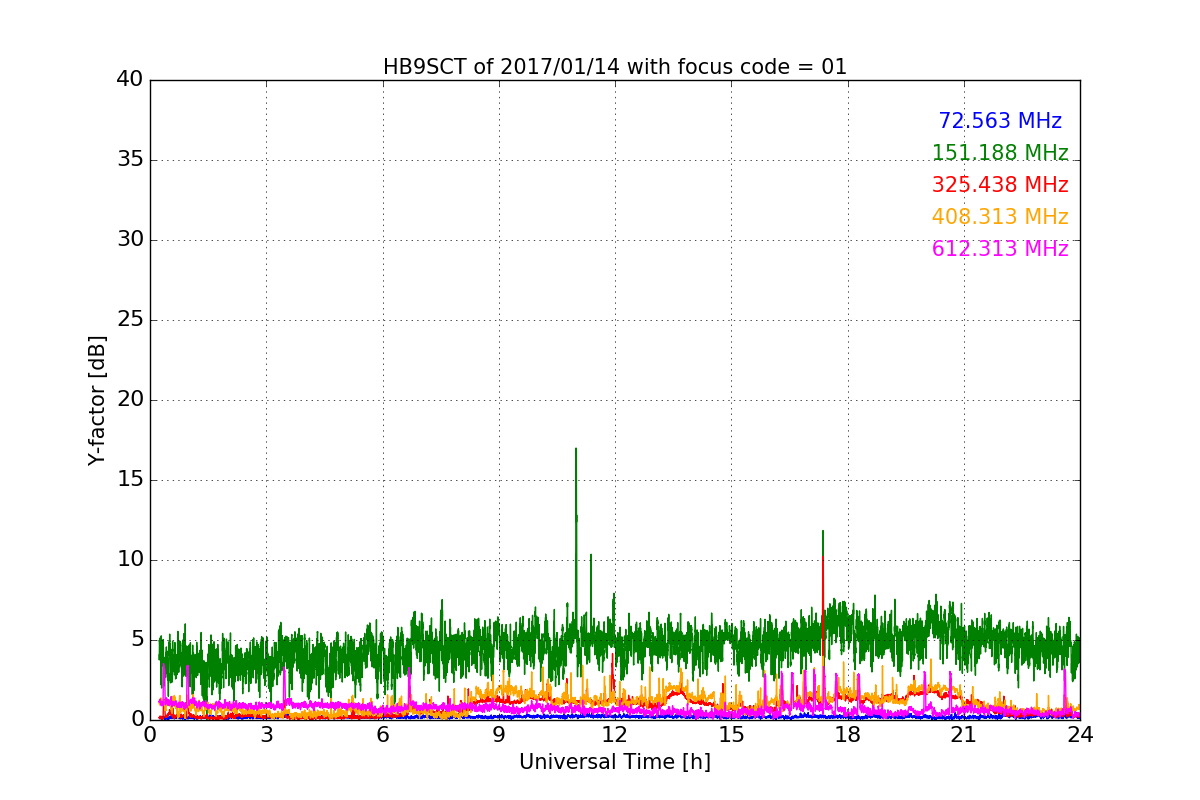Click the x-axis tick label 3

coord(266,735)
